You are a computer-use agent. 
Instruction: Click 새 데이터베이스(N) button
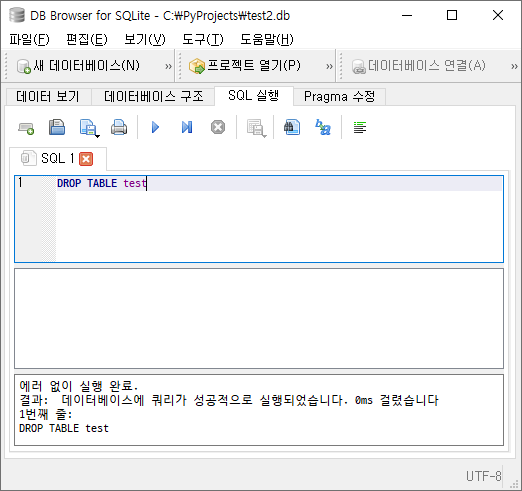(78, 66)
